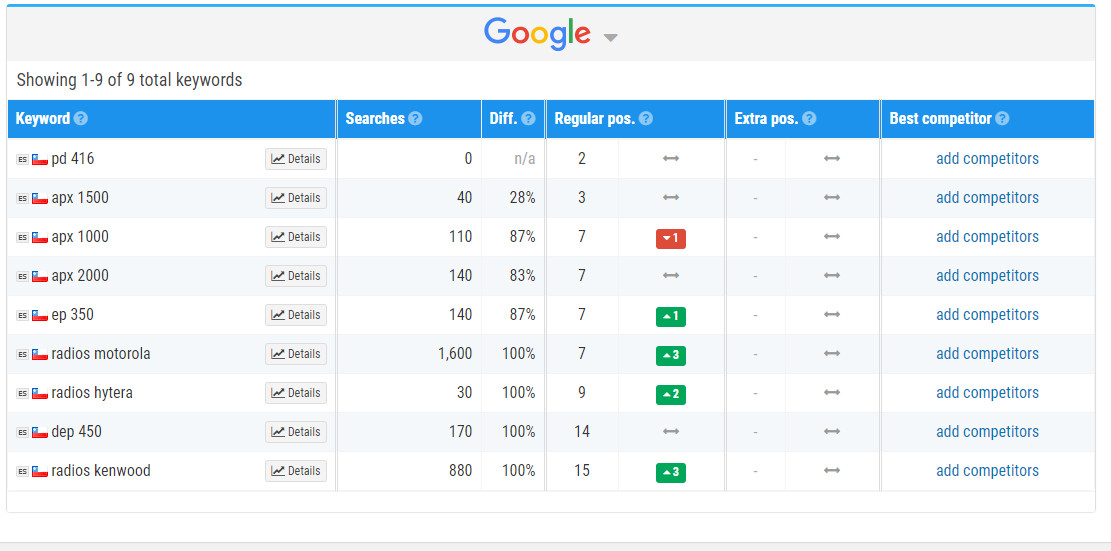Click green up 1 badge for ep 350
This screenshot has height=551, width=1111.
point(670,317)
